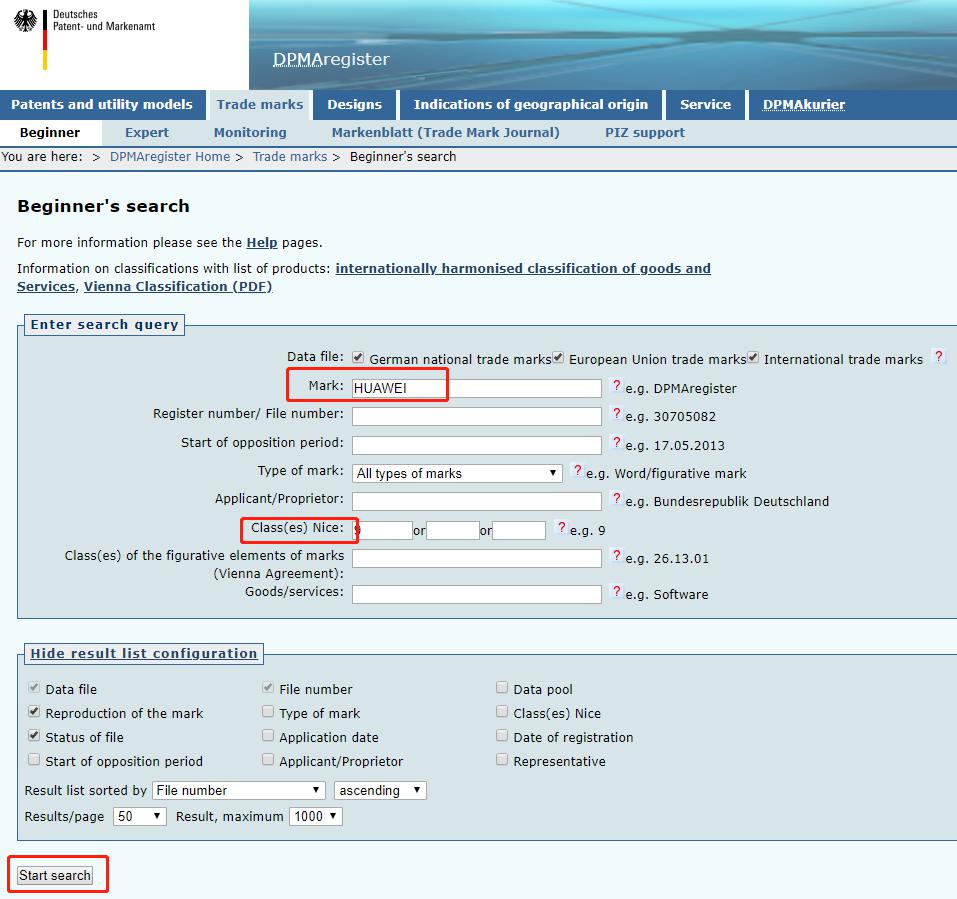Screen dimensions: 957x899
Task: Open Markenblatt (Trade Mark Journal) sub-tab
Action: point(446,133)
